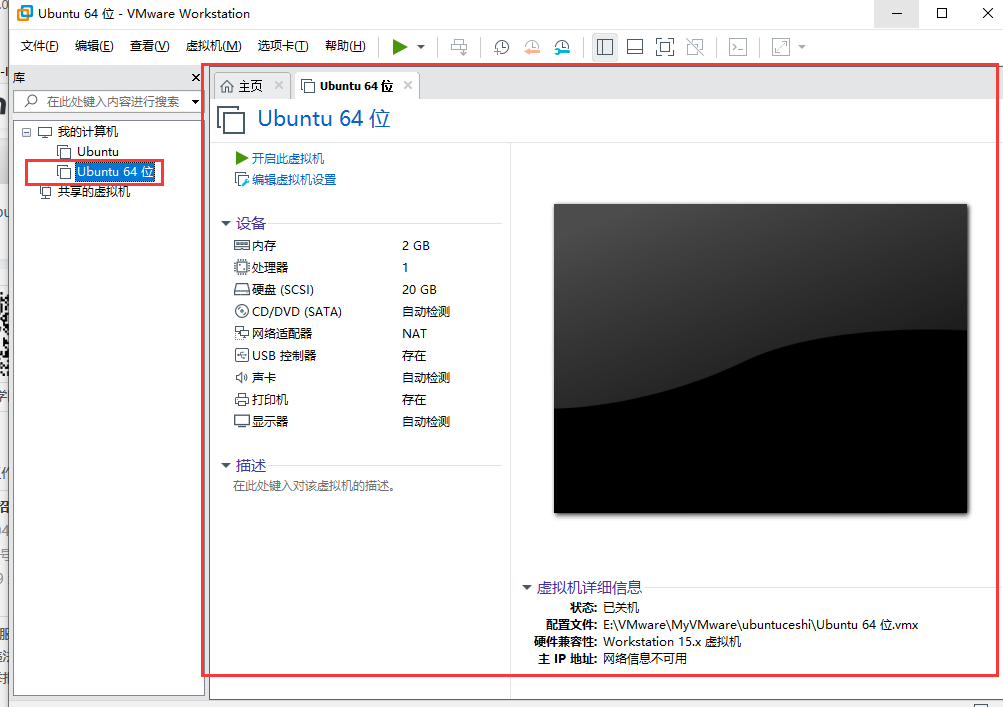This screenshot has width=1003, height=707.
Task: Open the library search filter dropdown arrow
Action: 195,102
